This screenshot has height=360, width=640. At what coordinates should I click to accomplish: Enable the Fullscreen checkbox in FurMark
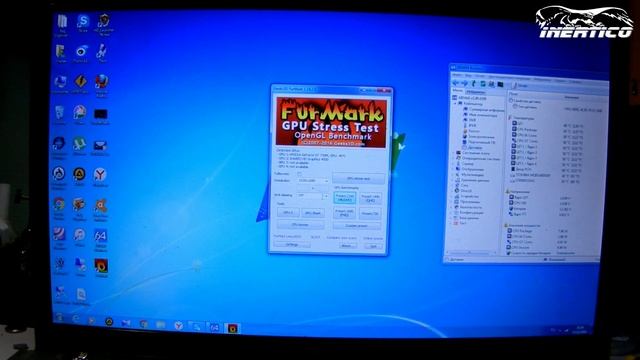[300, 173]
